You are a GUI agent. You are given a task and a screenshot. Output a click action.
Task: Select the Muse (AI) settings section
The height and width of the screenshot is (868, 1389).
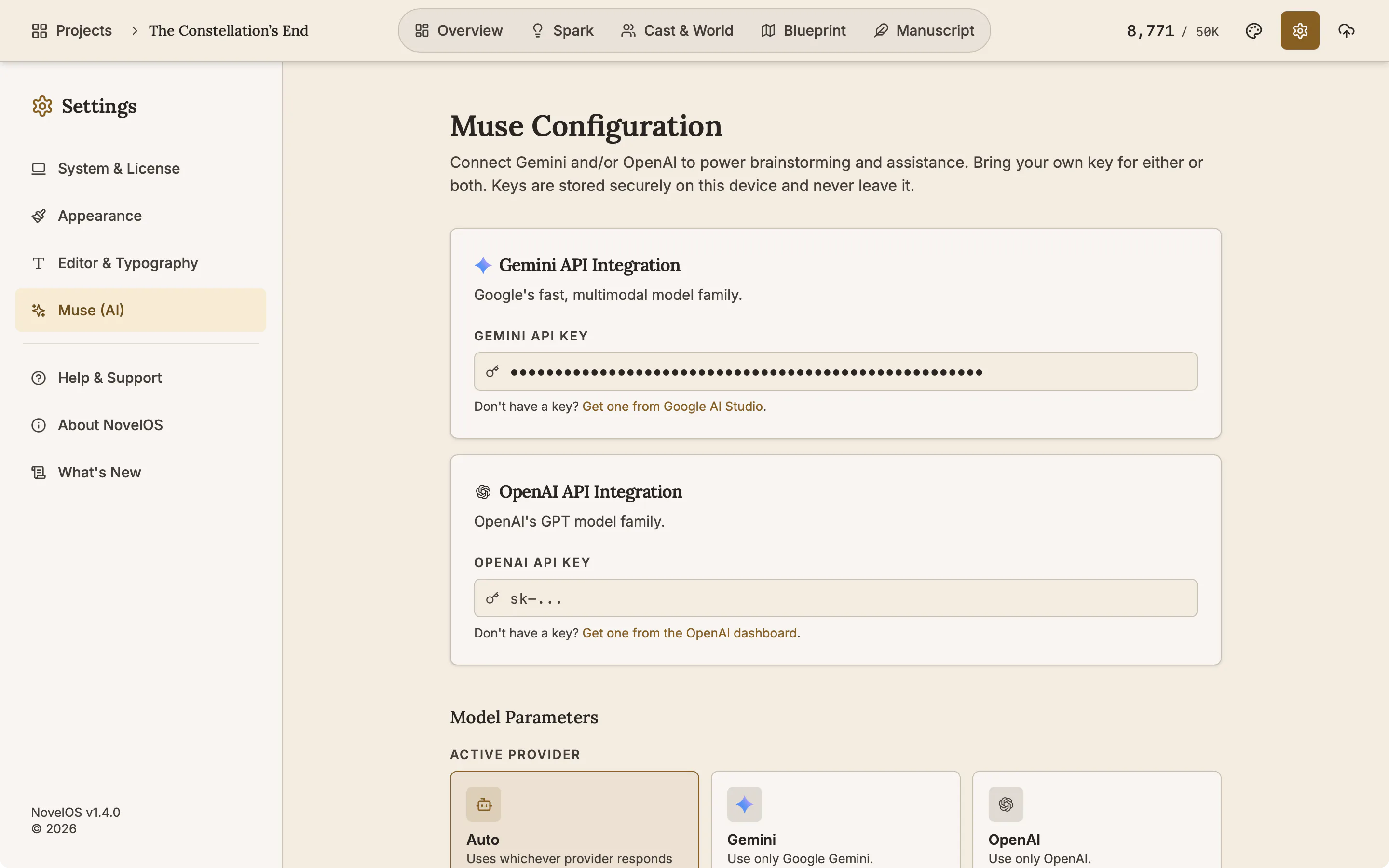coord(141,310)
